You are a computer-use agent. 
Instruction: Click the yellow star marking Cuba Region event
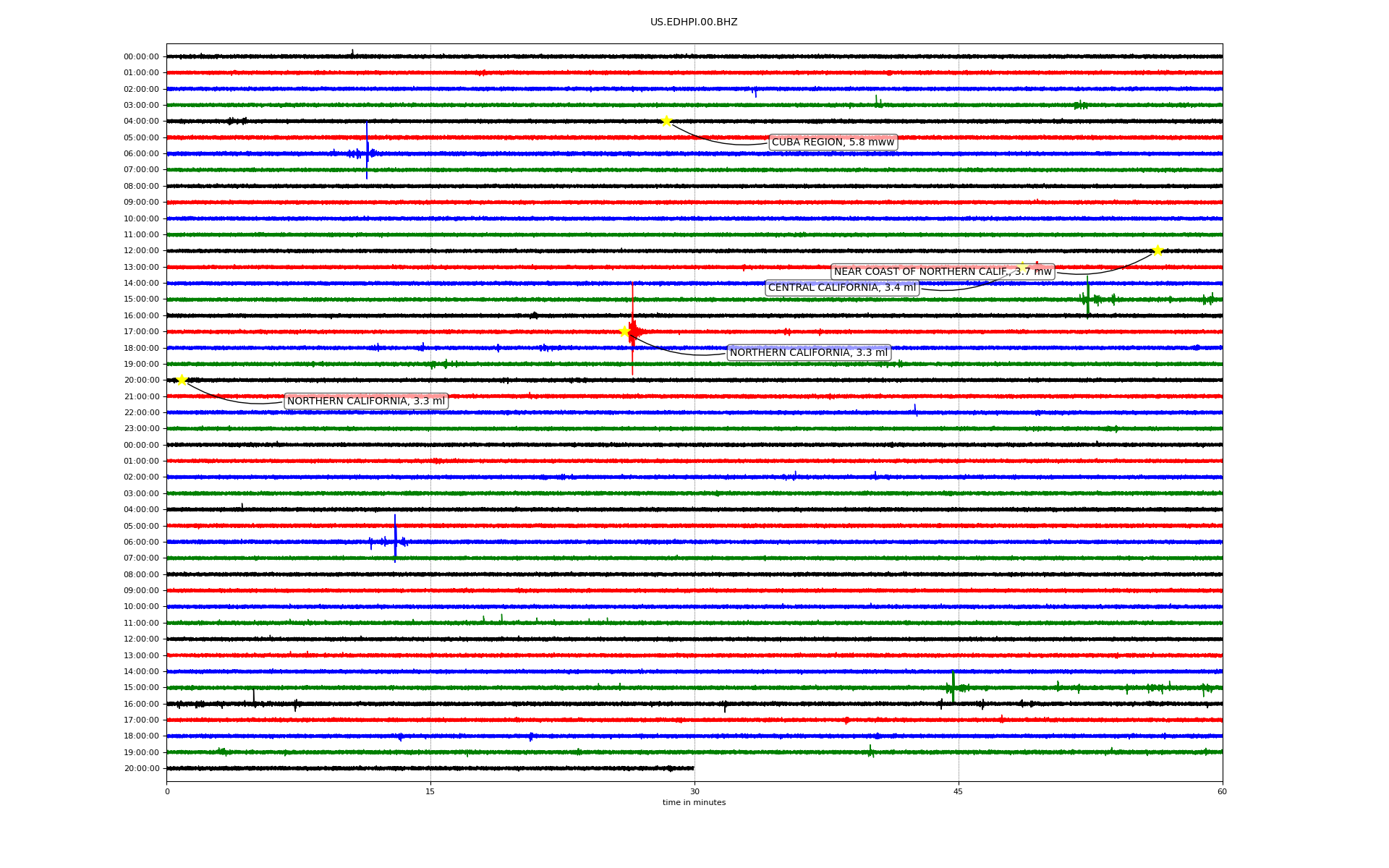pyautogui.click(x=666, y=121)
